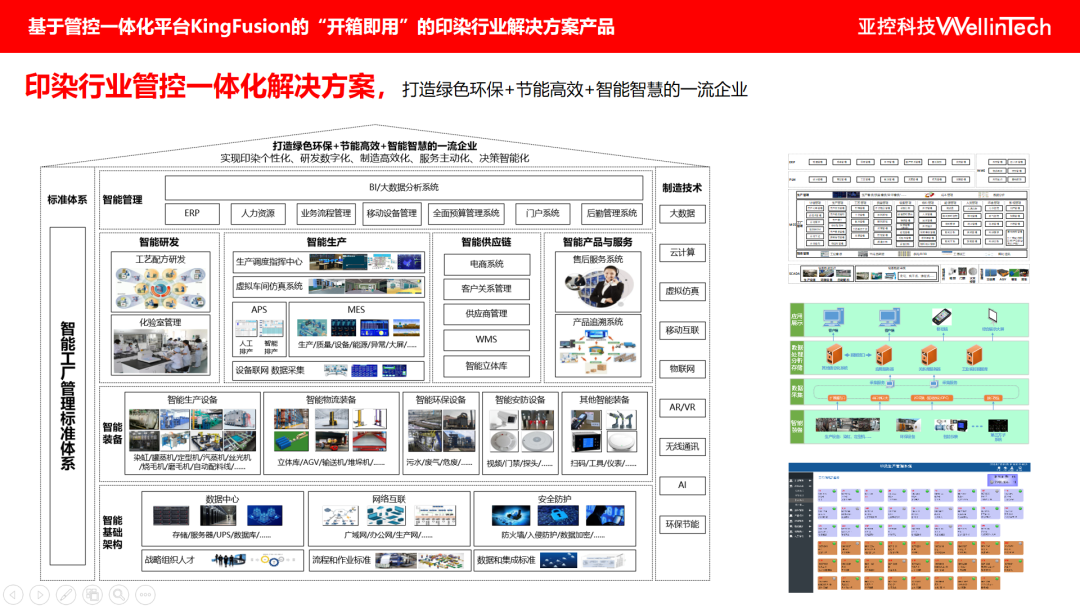Image resolution: width=1080 pixels, height=608 pixels.
Task: Select the AR/VR technology box
Action: click(x=682, y=408)
